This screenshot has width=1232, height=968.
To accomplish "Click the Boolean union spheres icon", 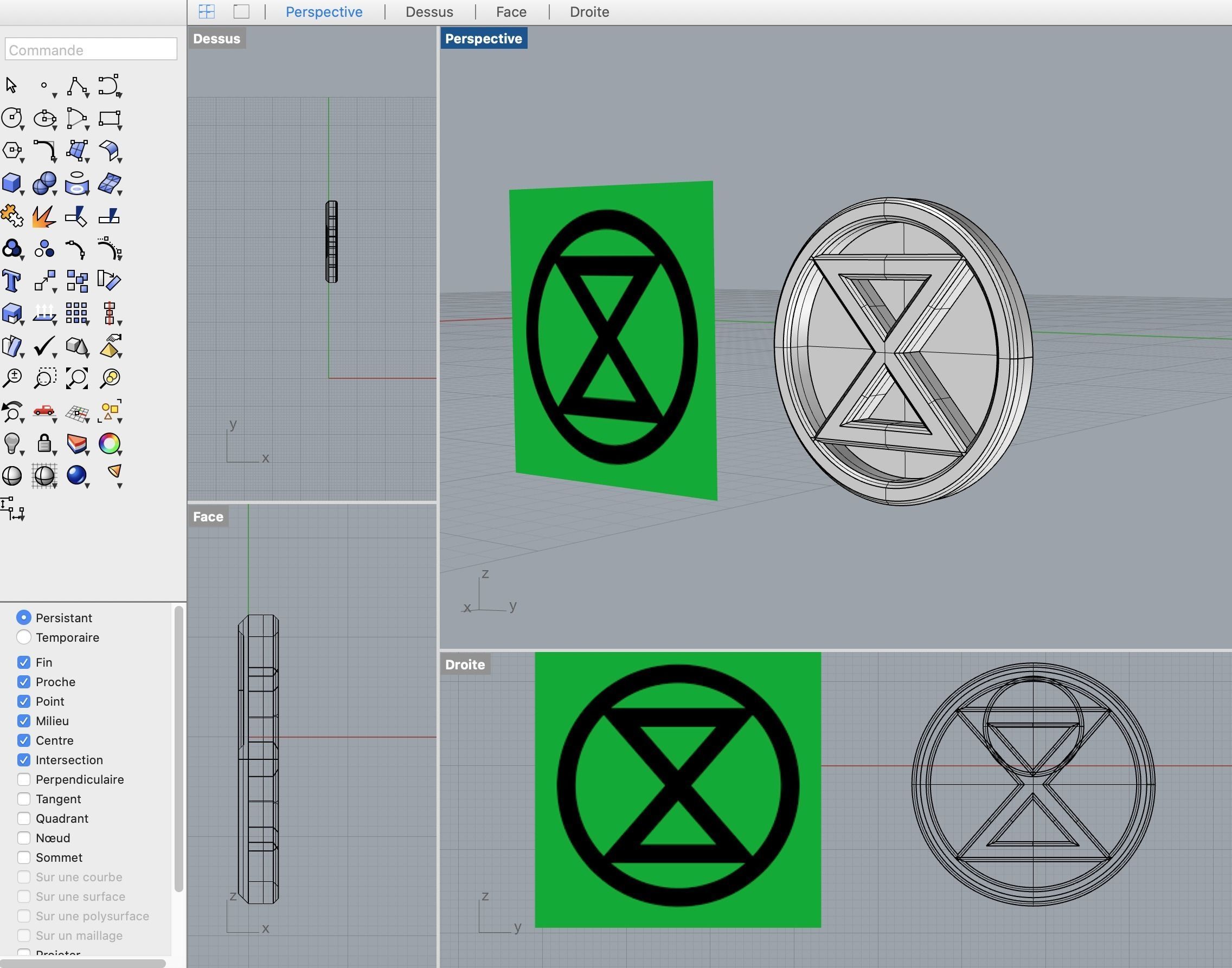I will pyautogui.click(x=45, y=183).
